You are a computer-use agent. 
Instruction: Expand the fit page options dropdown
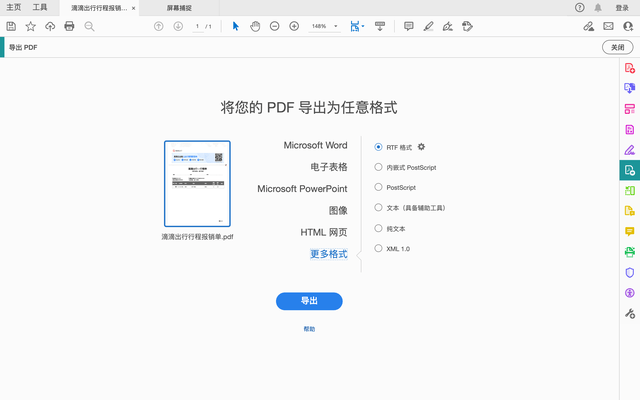[363, 27]
